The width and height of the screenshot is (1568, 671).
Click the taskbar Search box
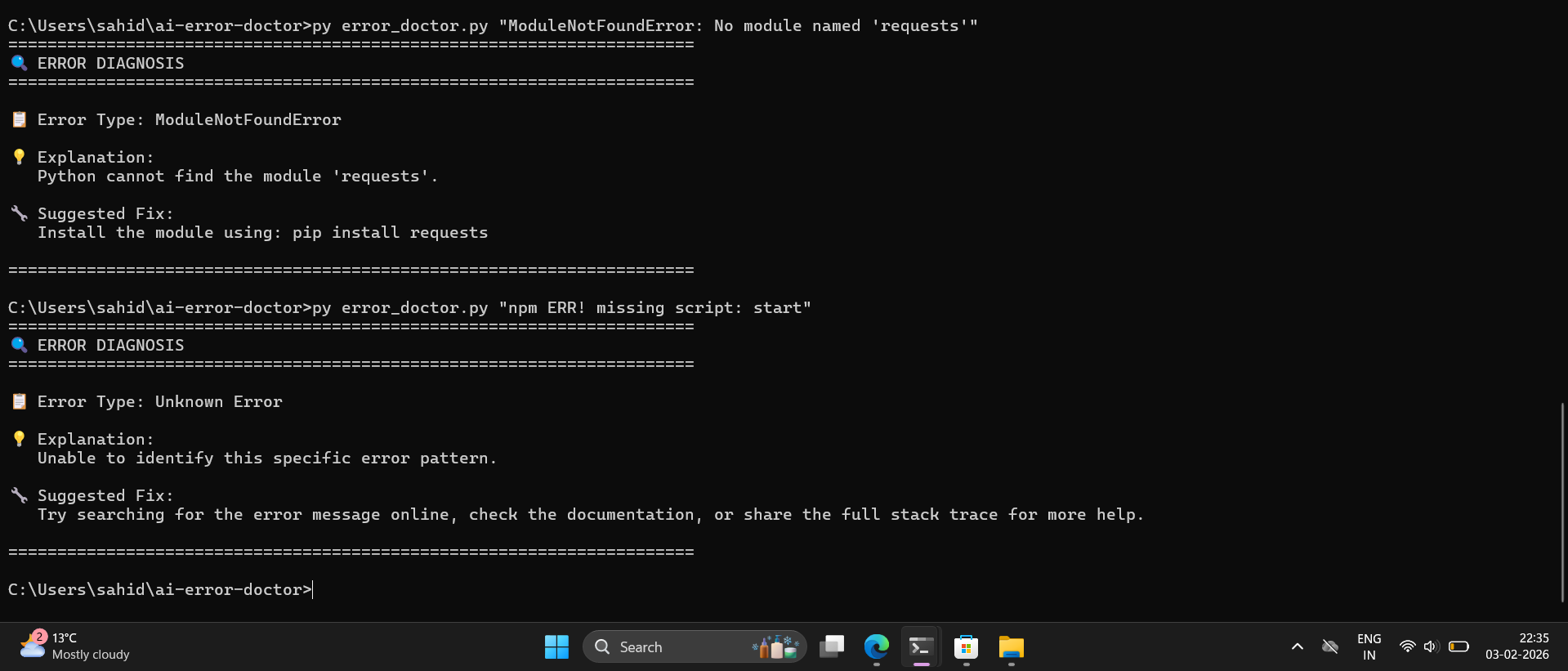coord(695,647)
